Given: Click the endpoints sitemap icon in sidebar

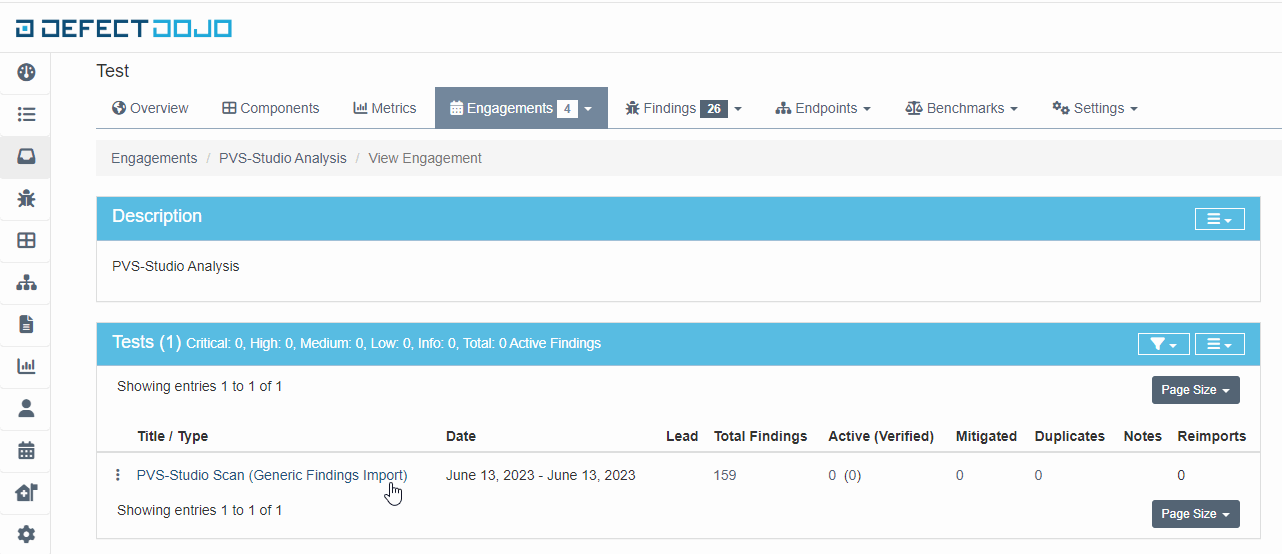Looking at the screenshot, I should (x=26, y=283).
